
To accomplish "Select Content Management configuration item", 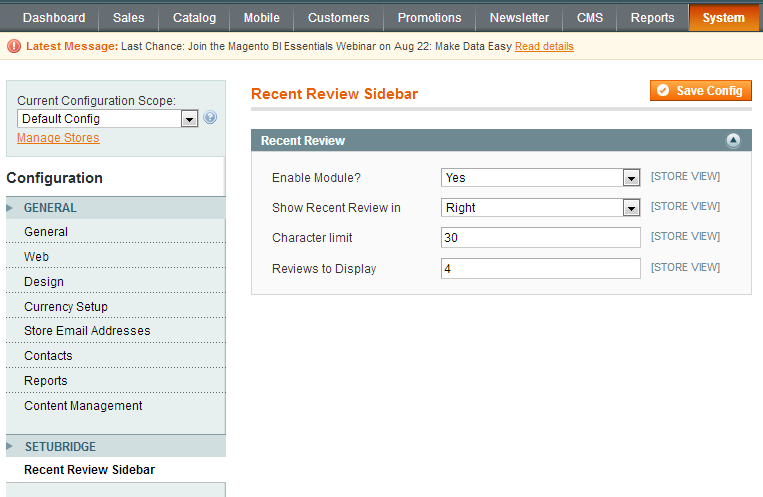I will pyautogui.click(x=83, y=406).
